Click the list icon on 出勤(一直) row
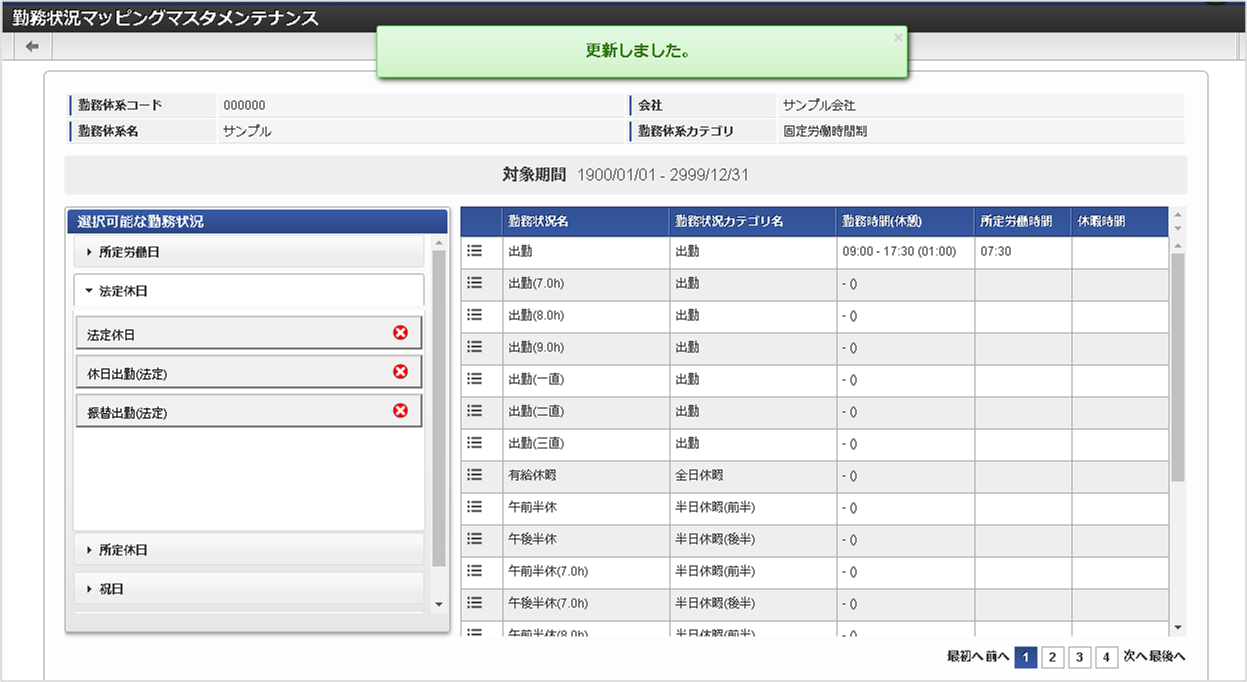Viewport: 1247px width, 682px height. pos(475,379)
